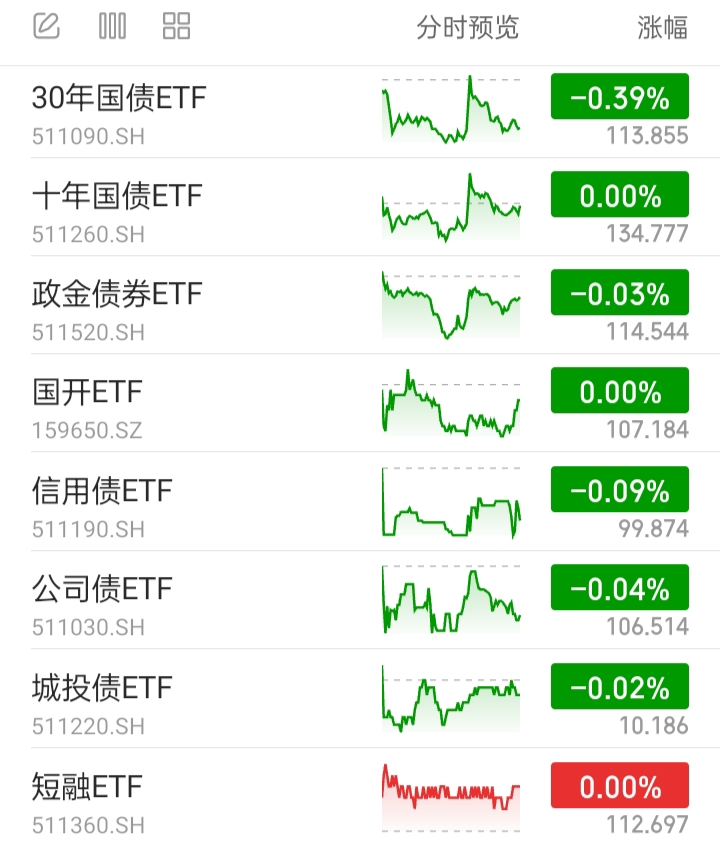The width and height of the screenshot is (720, 842).
Task: Switch to grid view icon
Action: [x=176, y=26]
